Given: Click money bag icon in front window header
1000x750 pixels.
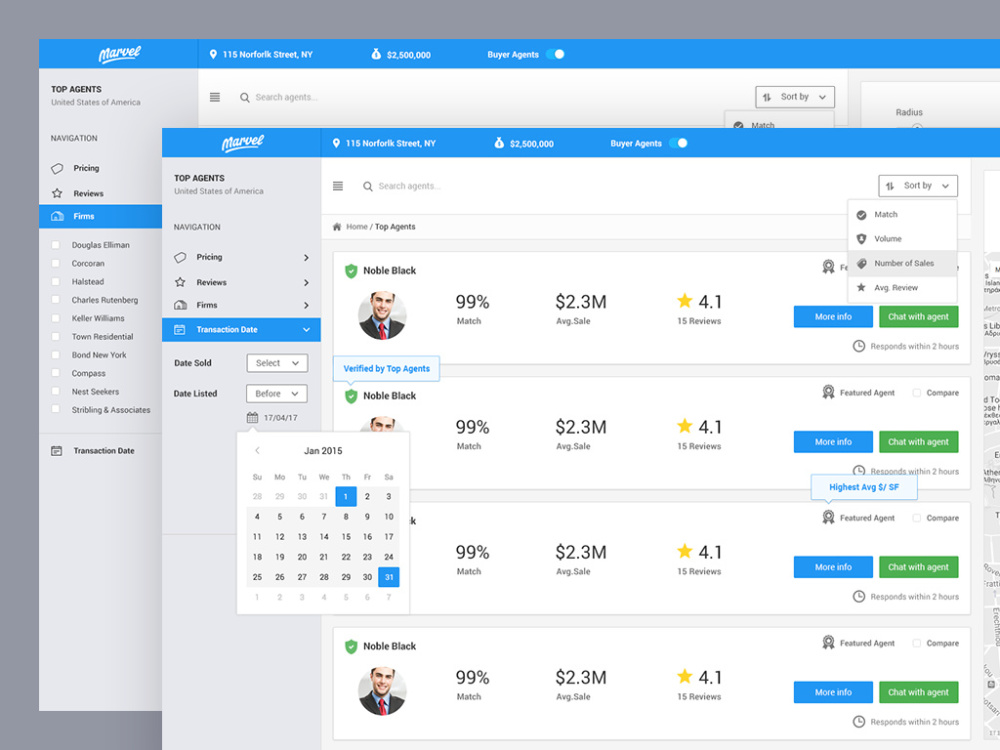Looking at the screenshot, I should click(499, 143).
